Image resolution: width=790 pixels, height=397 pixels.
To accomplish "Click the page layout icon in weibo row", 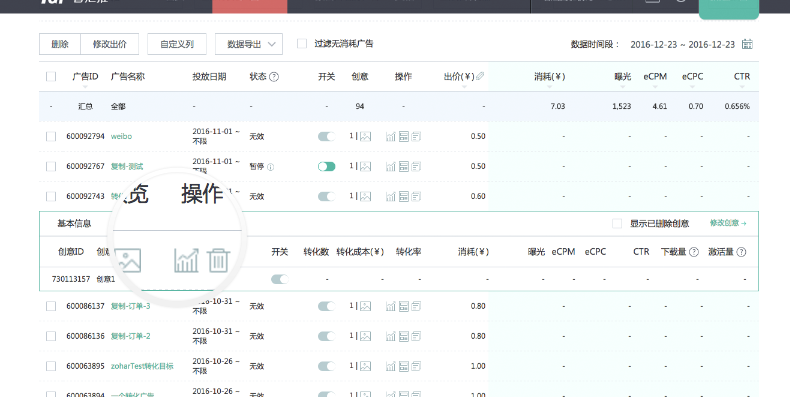I will (x=404, y=137).
